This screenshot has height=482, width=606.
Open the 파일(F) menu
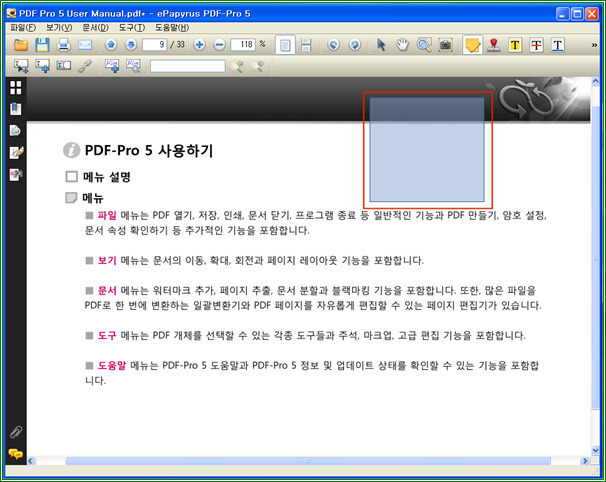[x=23, y=28]
